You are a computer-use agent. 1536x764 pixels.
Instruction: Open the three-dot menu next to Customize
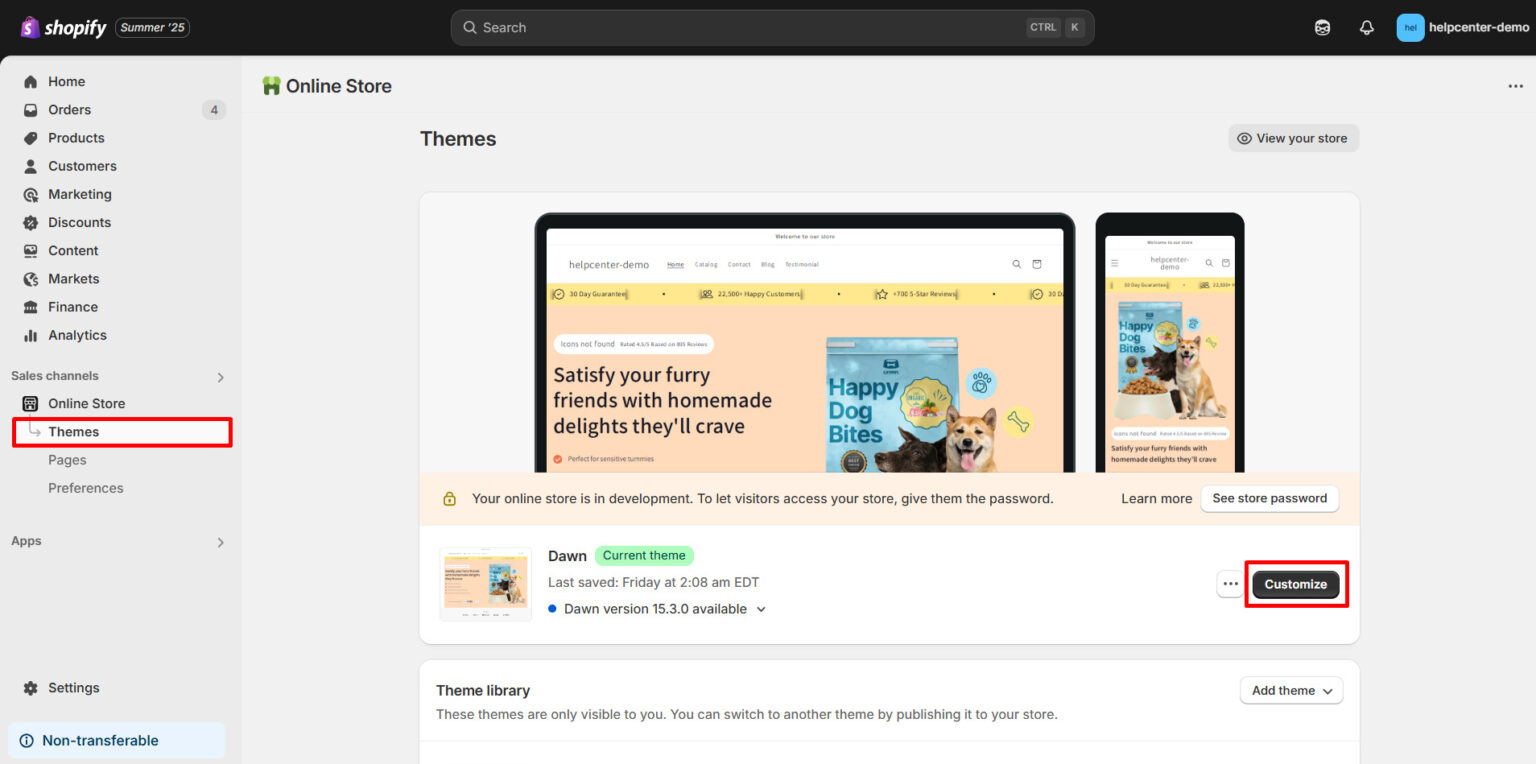pos(1229,583)
